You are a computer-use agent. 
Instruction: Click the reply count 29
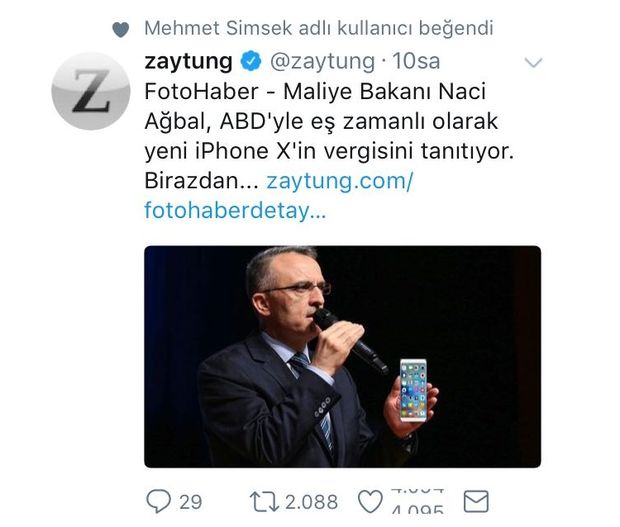tap(191, 501)
